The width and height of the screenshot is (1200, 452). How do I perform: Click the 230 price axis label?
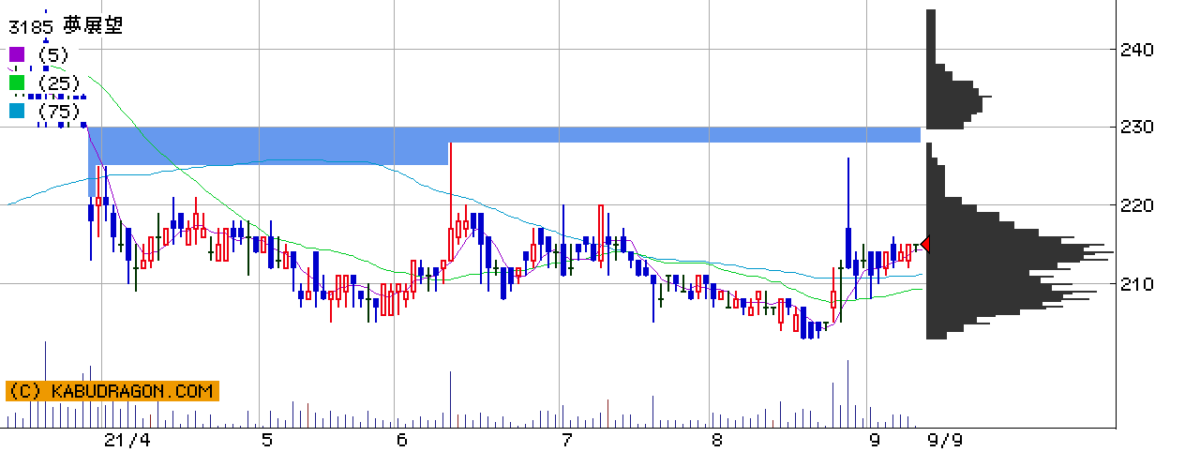pyautogui.click(x=1140, y=127)
